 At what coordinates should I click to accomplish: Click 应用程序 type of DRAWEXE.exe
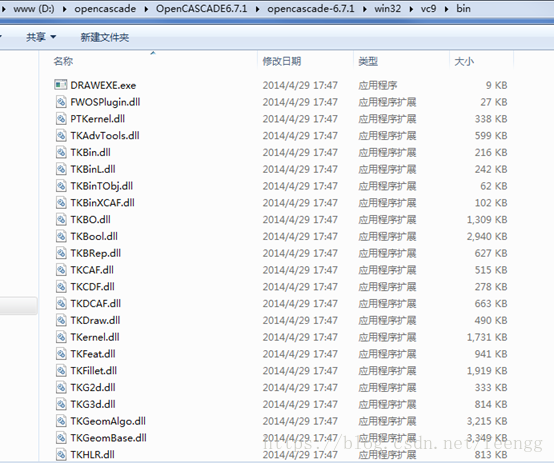pyautogui.click(x=378, y=85)
